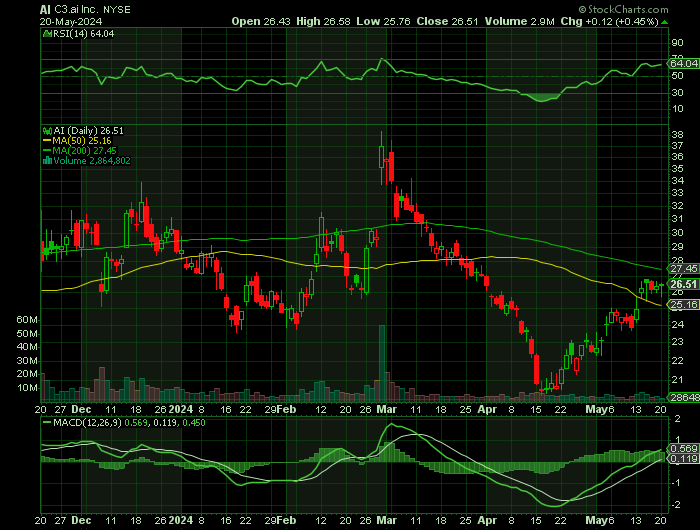Image resolution: width=700 pixels, height=530 pixels.
Task: Click the volume bars icon beside Volume 2,864,802
Action: pos(47,161)
